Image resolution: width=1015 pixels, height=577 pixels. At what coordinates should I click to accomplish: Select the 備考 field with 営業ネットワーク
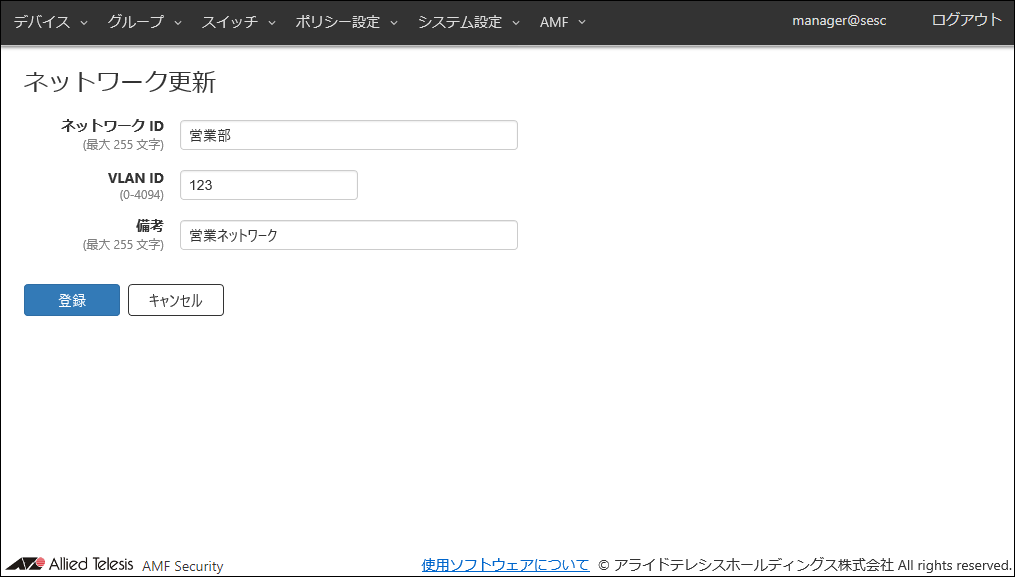pos(348,235)
